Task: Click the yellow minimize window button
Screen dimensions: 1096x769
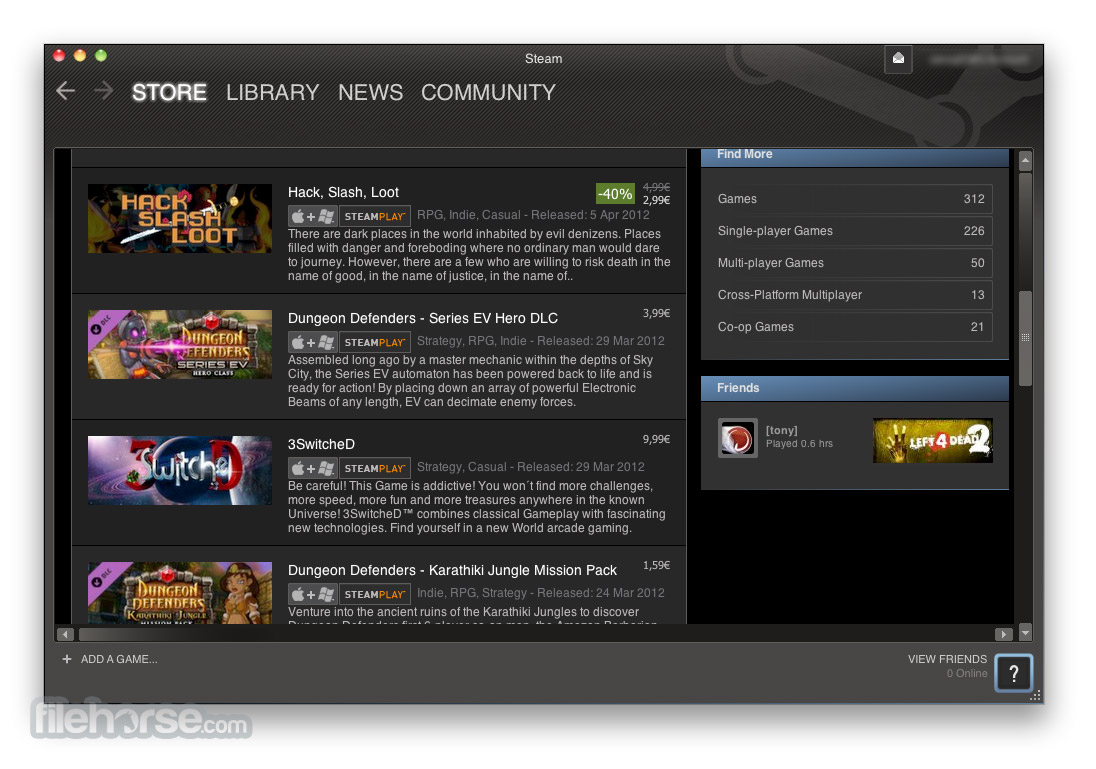Action: pyautogui.click(x=80, y=55)
